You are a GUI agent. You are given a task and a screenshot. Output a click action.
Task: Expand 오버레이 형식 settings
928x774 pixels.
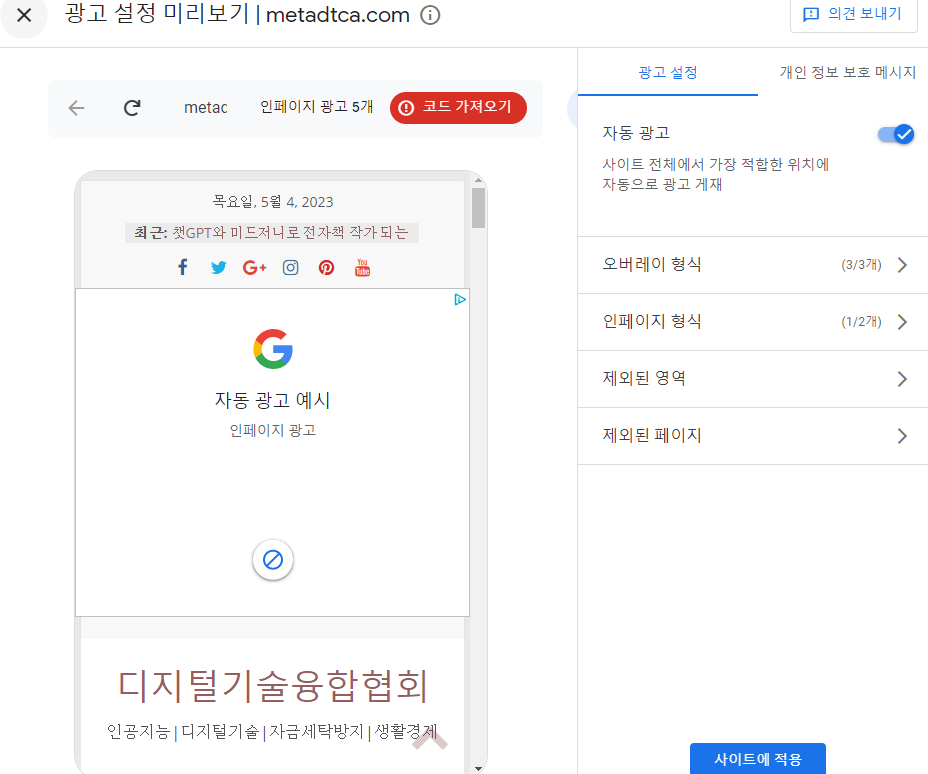753,265
